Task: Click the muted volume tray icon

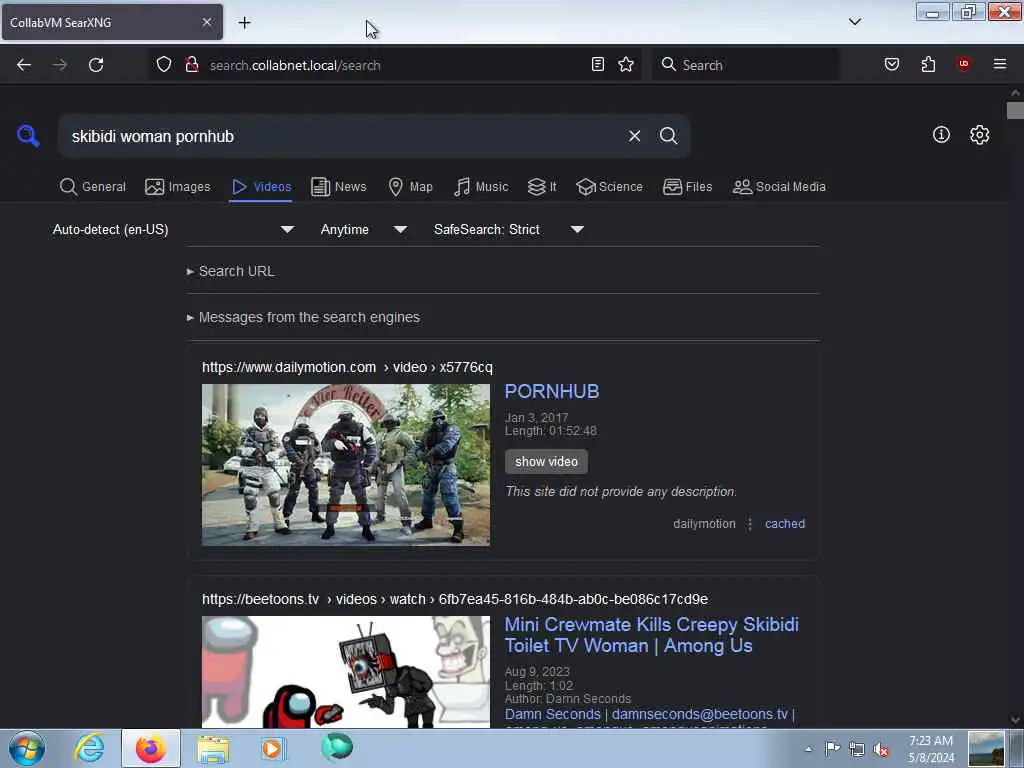Action: click(881, 749)
